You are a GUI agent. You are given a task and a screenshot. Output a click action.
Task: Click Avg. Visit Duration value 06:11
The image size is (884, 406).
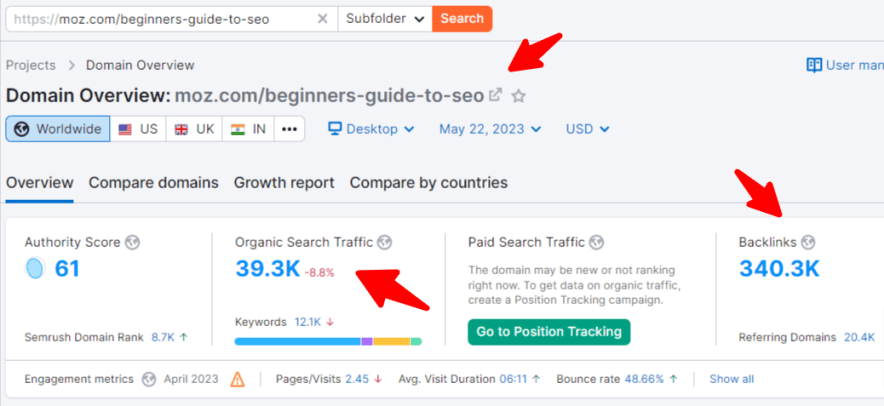point(512,379)
